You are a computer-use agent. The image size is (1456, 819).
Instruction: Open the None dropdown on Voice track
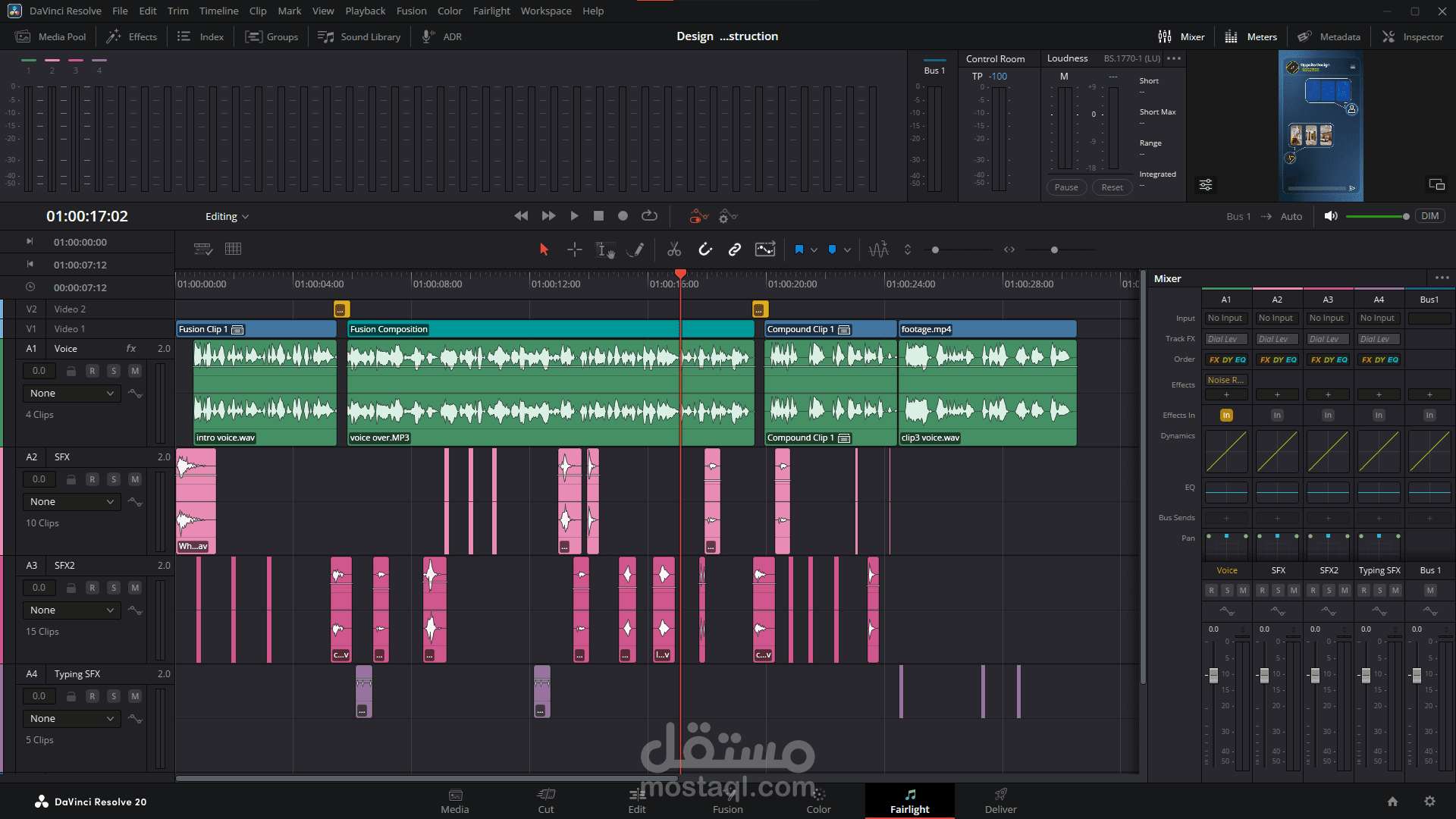[71, 394]
